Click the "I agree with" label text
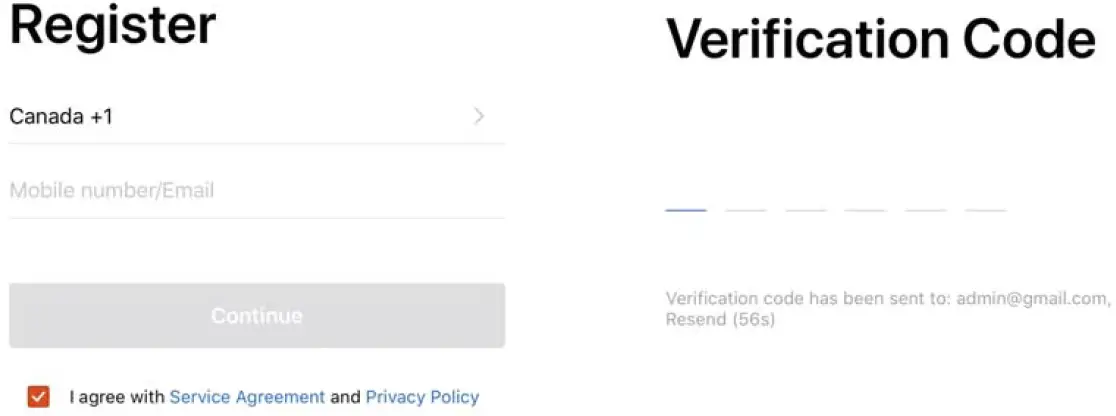Screen dimensions: 1116x416 pyautogui.click(x=117, y=397)
